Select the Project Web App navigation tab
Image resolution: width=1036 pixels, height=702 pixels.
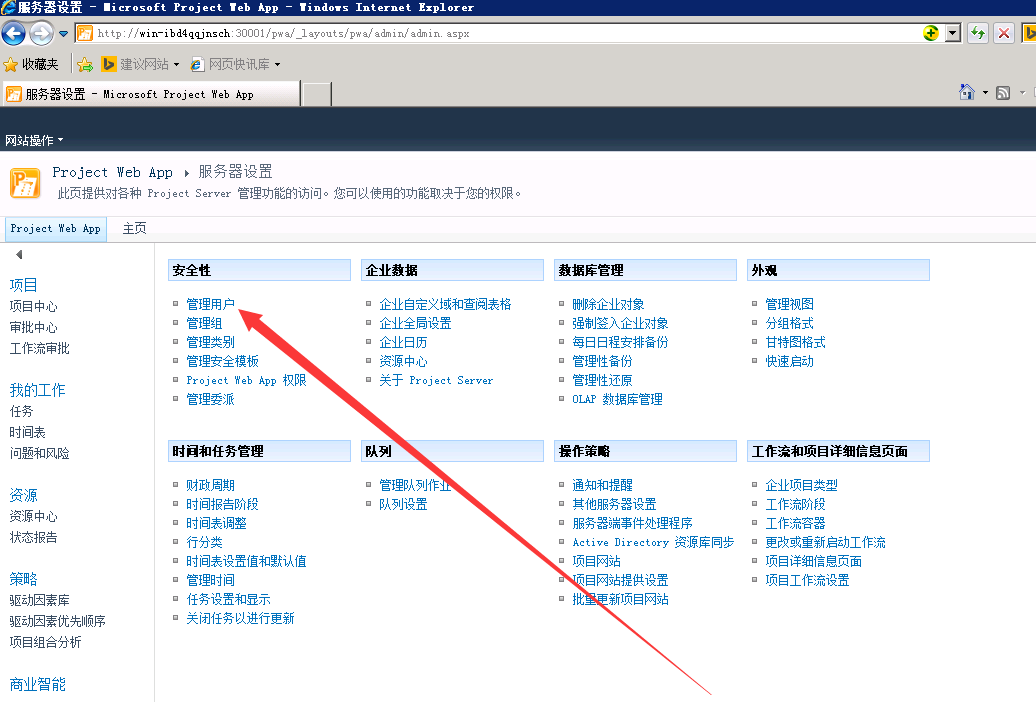point(56,229)
